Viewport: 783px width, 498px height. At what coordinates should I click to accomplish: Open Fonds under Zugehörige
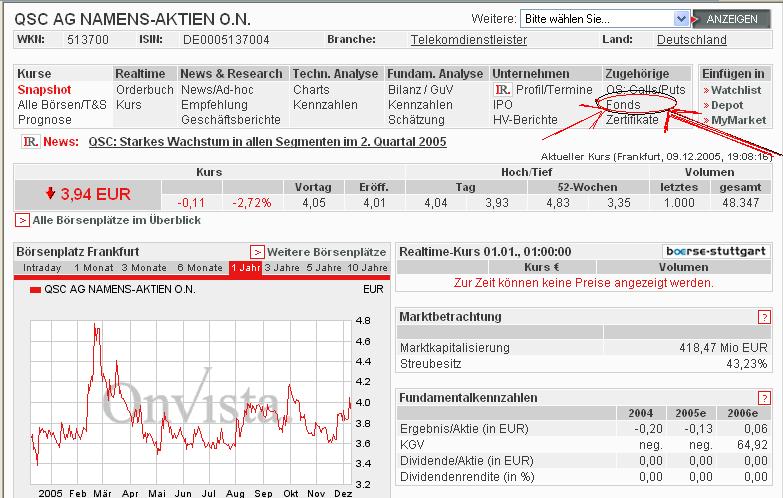coord(623,105)
